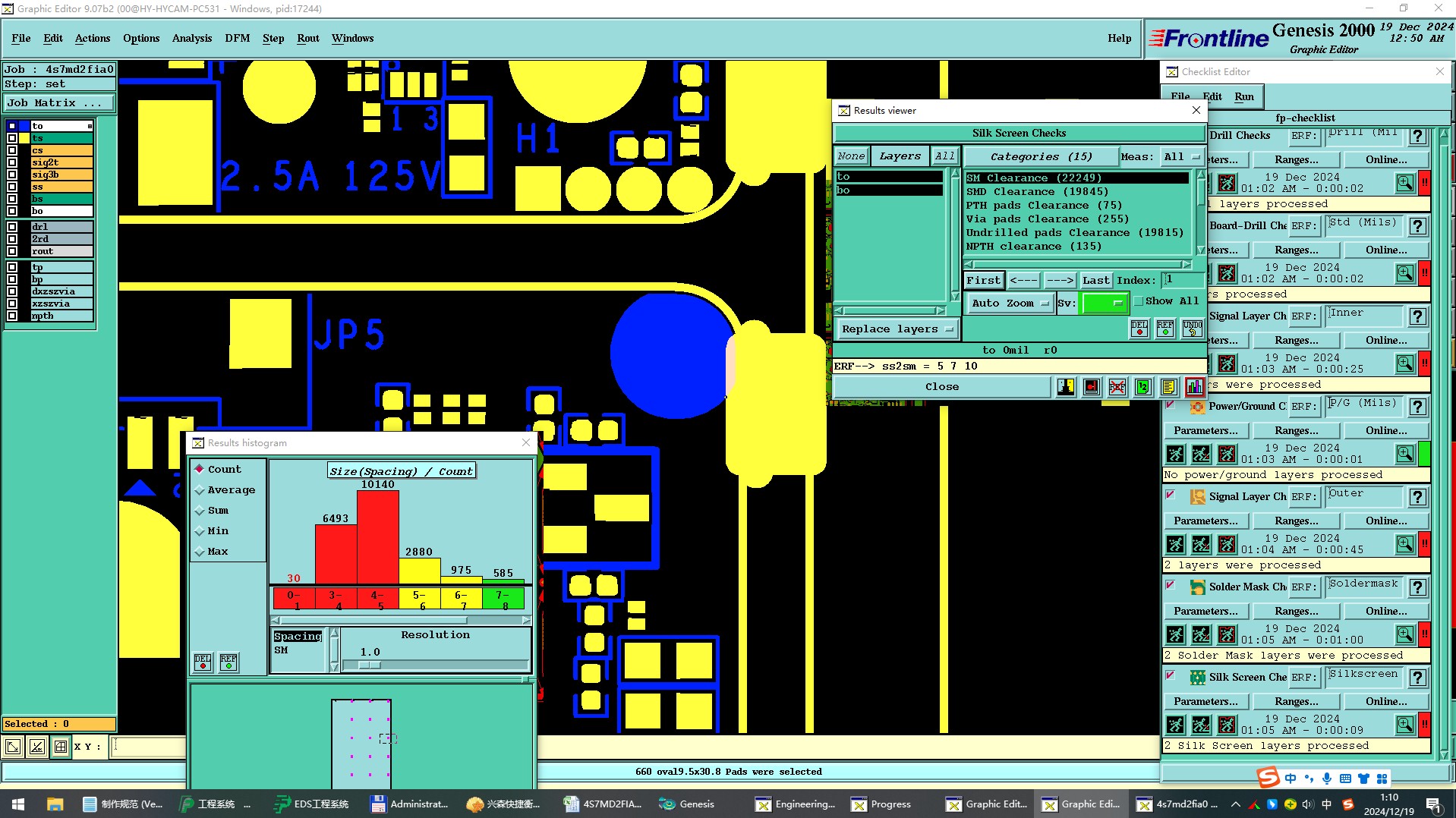Click red status indicator in Drill Checks row

(x=1425, y=183)
